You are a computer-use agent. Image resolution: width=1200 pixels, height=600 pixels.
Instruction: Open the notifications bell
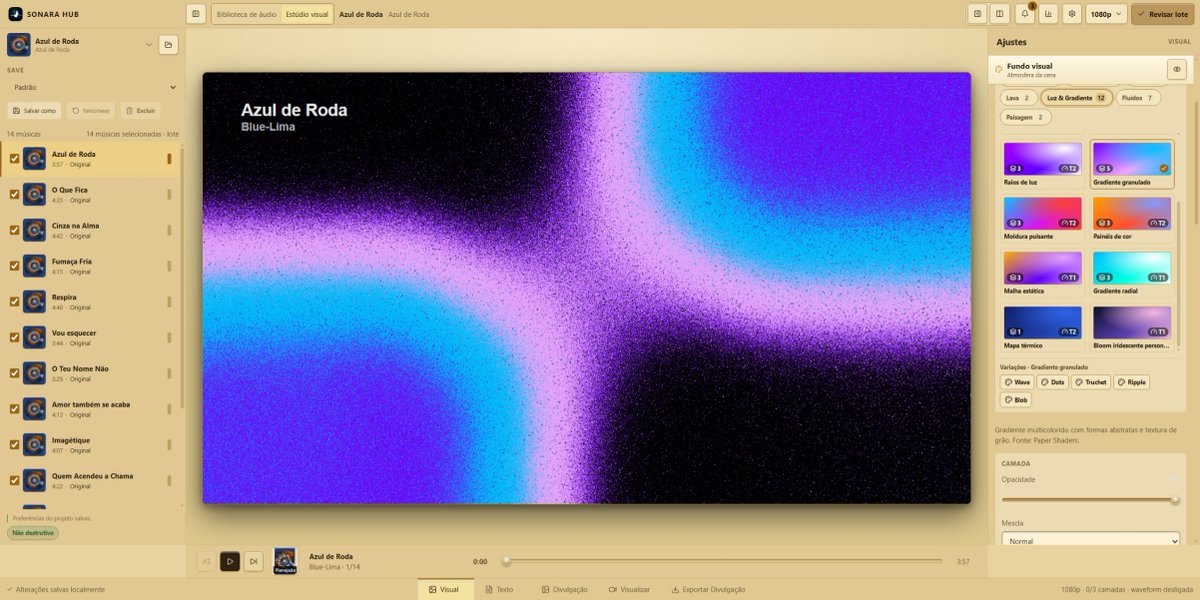[1025, 14]
